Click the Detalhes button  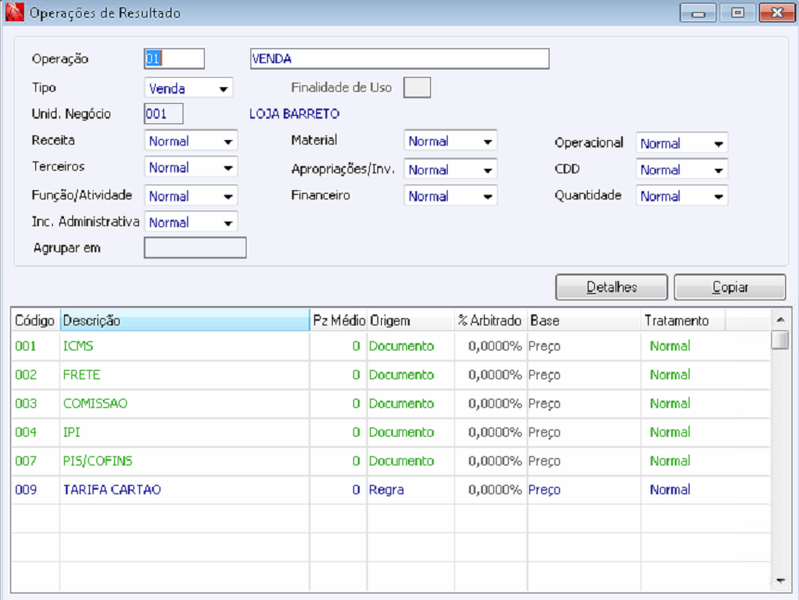coord(611,287)
